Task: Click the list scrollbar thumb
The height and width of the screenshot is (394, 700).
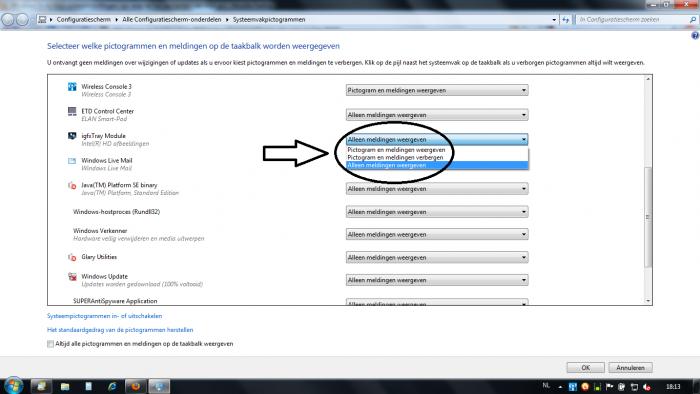Action: click(x=648, y=217)
